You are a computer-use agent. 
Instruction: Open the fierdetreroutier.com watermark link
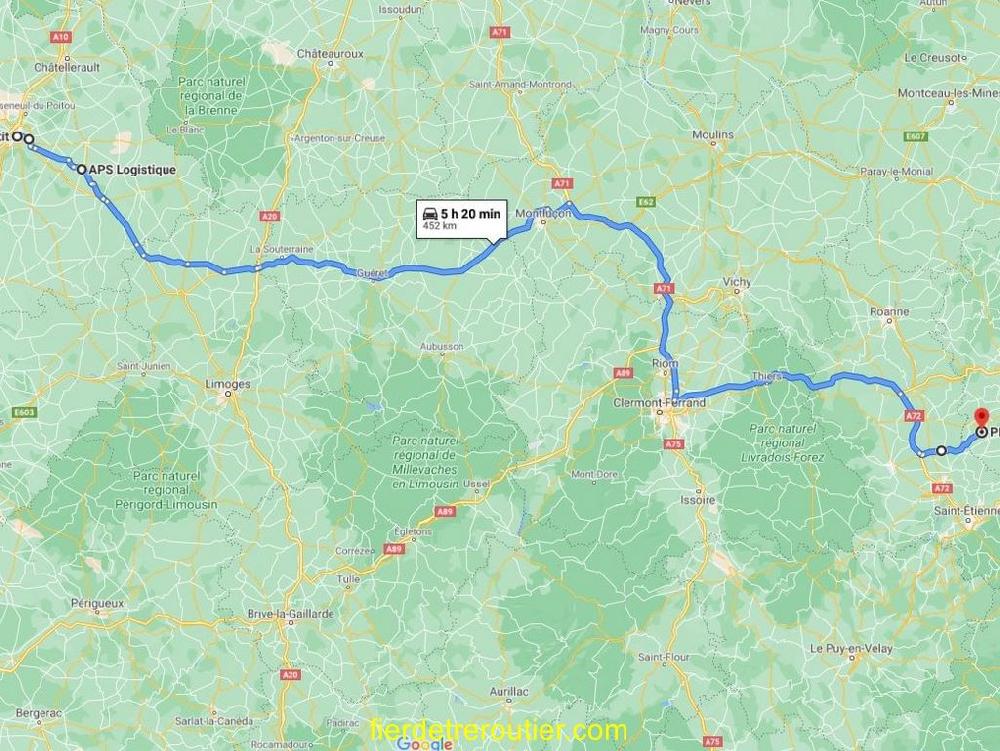[x=498, y=731]
